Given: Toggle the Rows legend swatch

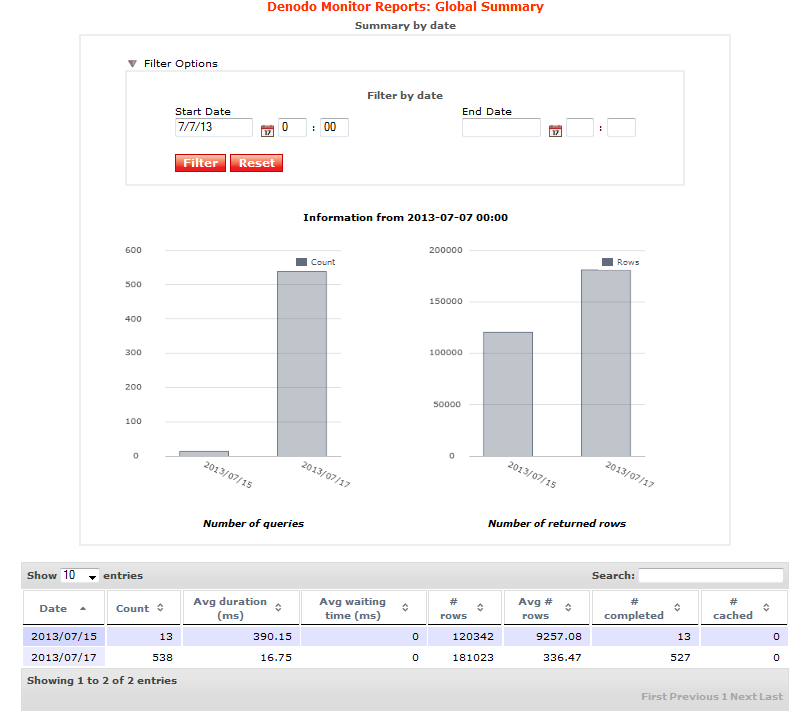Looking at the screenshot, I should pos(607,262).
